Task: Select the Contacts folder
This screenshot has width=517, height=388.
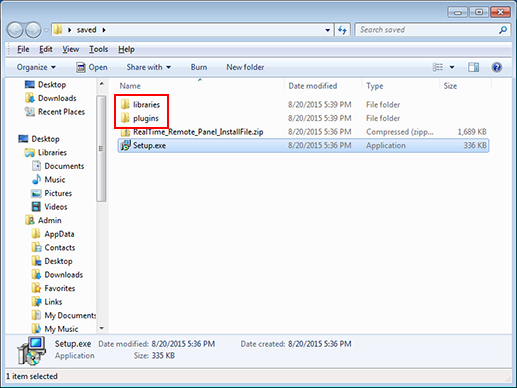Action: tap(53, 248)
